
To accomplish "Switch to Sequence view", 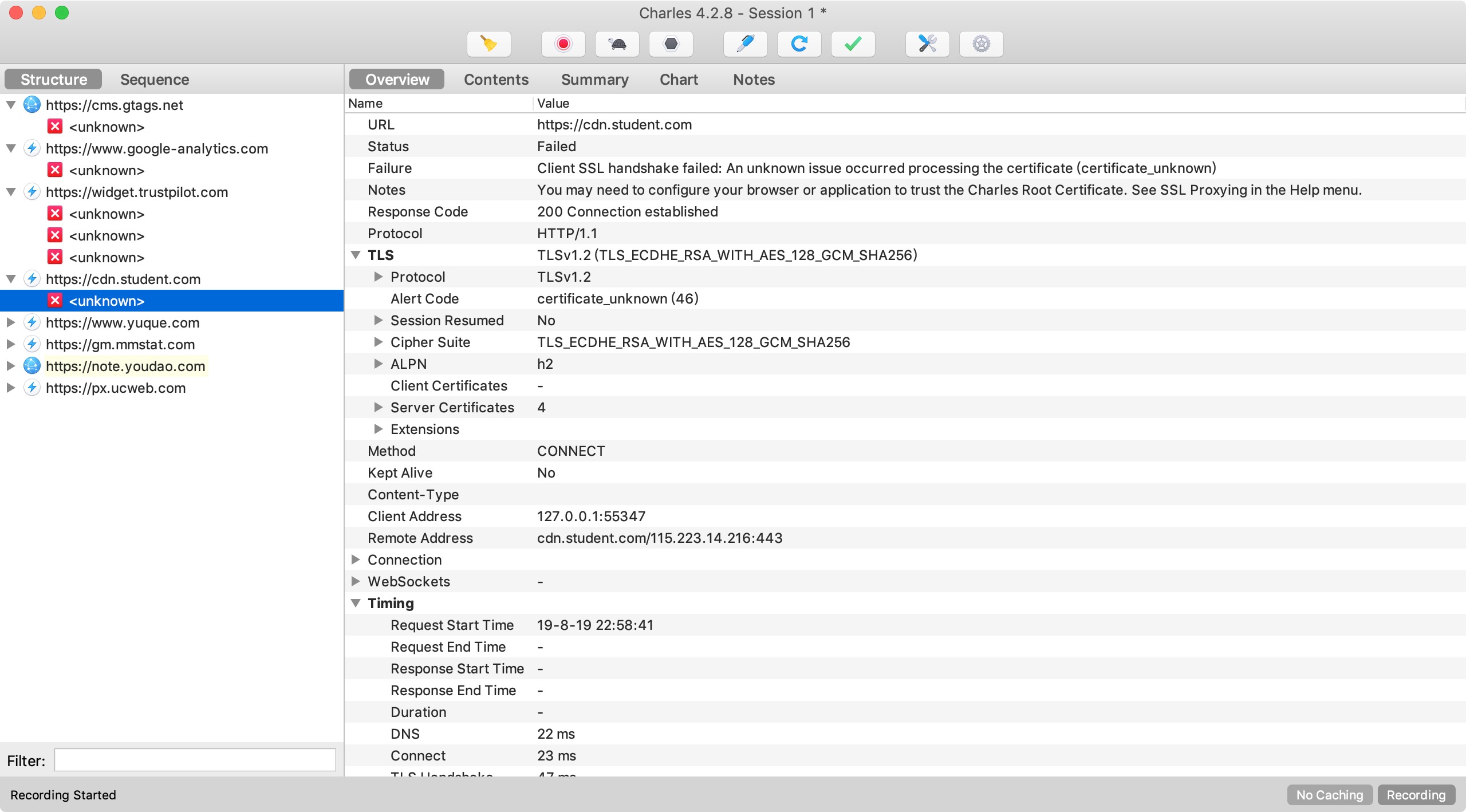I will point(155,80).
